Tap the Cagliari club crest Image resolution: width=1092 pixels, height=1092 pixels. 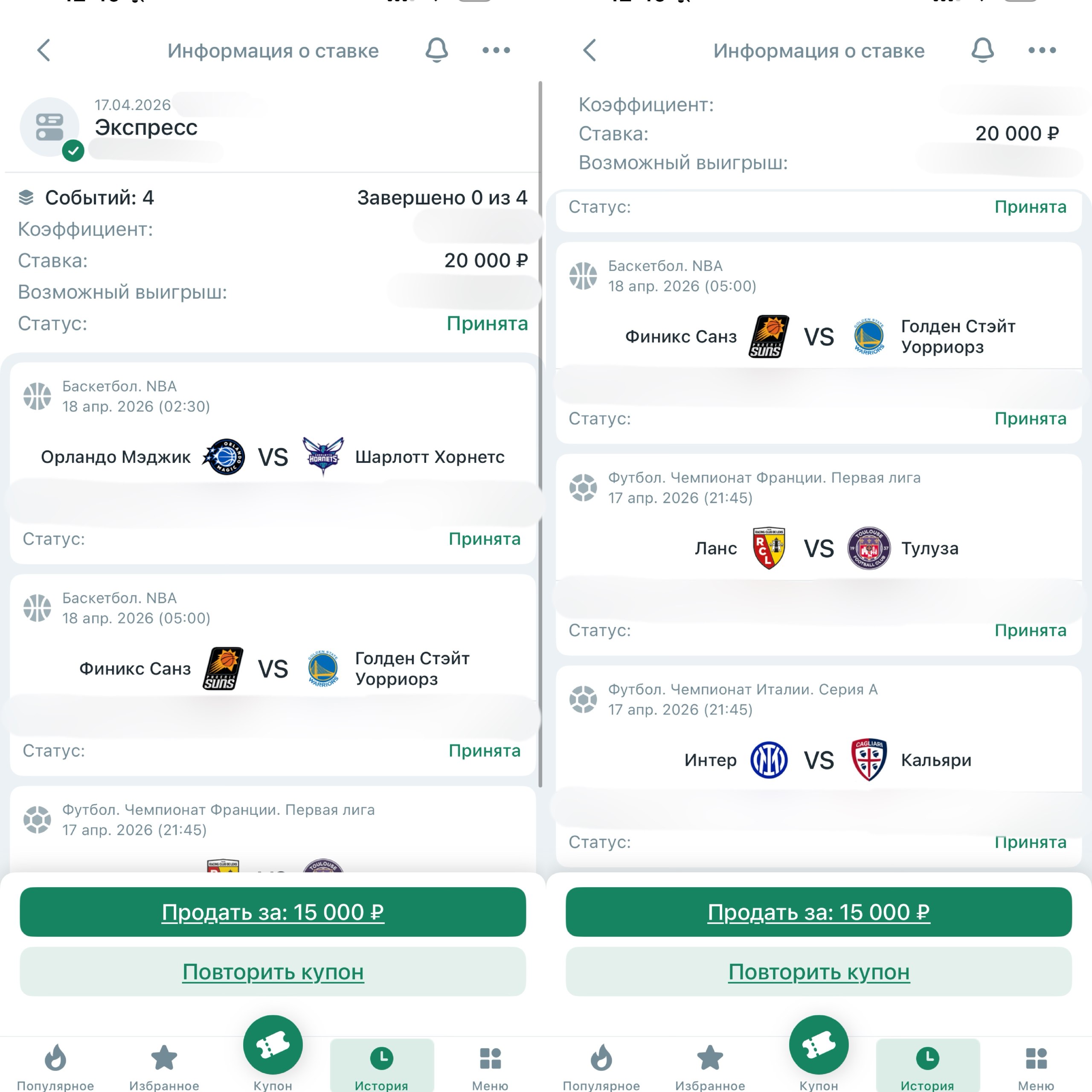[x=869, y=760]
